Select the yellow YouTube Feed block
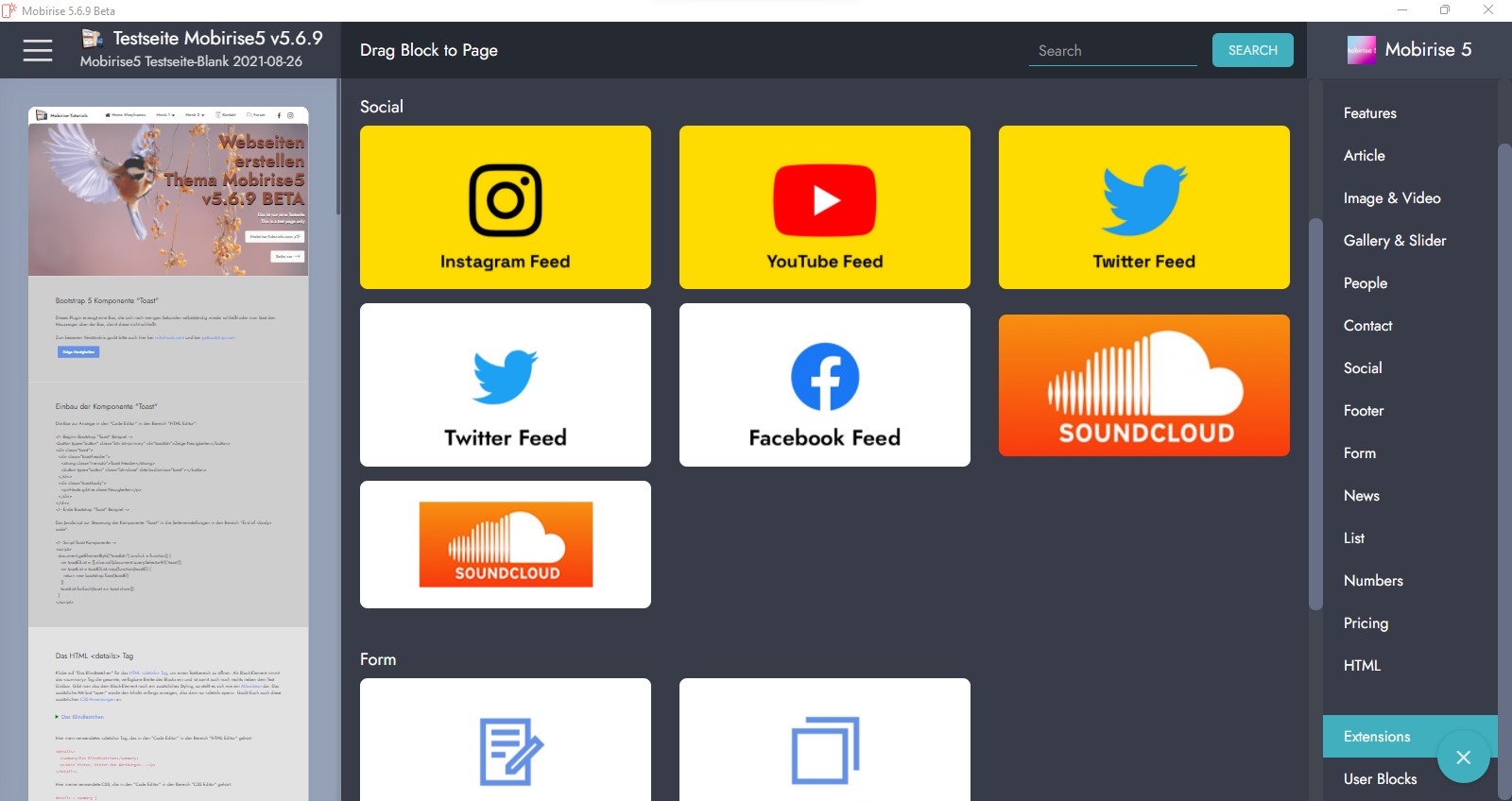Viewport: 1512px width, 801px height. coord(825,207)
